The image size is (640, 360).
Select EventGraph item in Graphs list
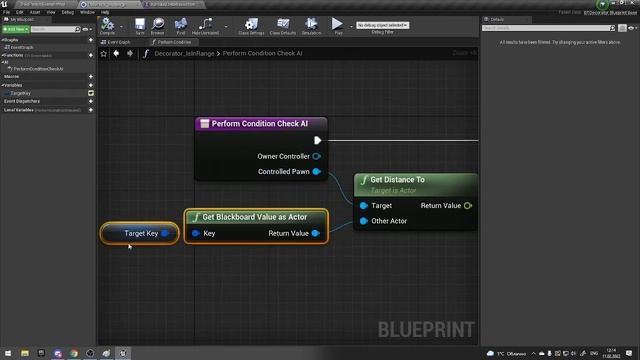coord(21,47)
